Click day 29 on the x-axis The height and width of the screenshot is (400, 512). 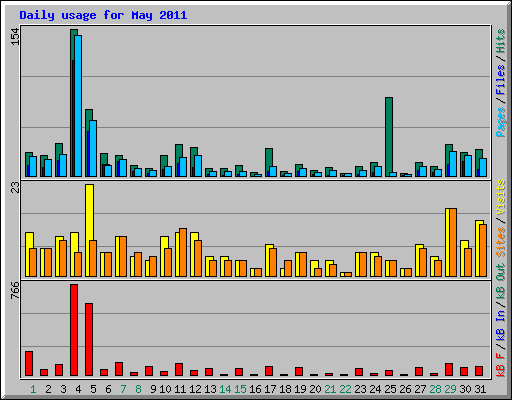coord(450,389)
